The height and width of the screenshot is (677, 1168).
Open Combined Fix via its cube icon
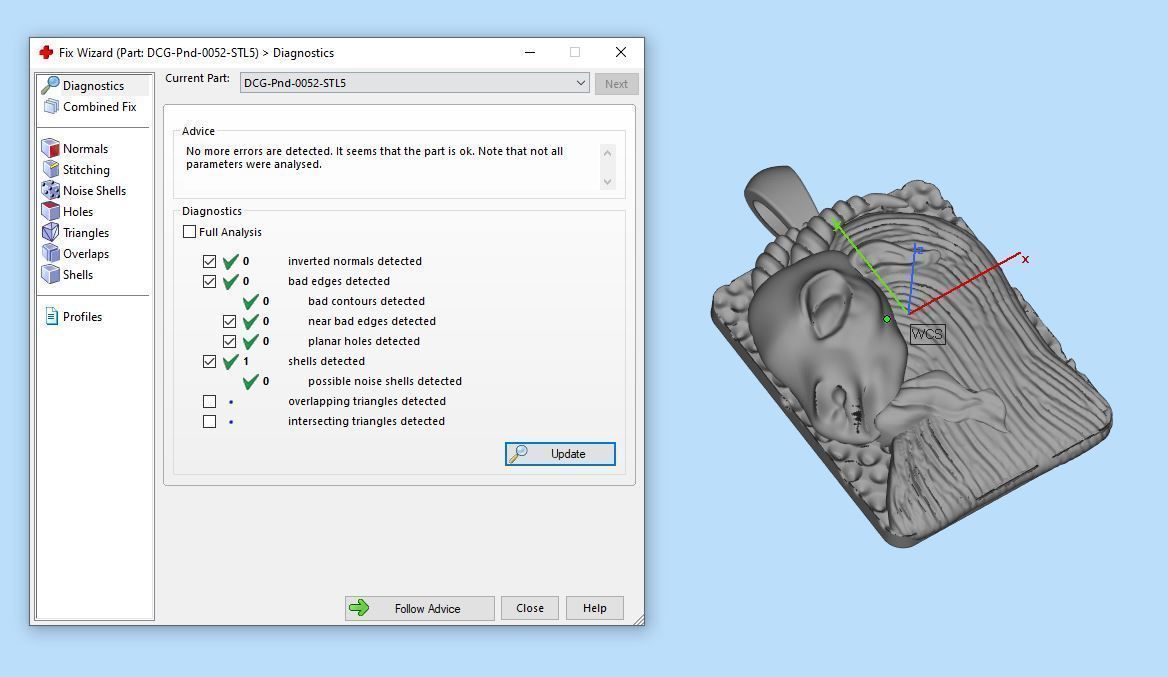coord(51,107)
